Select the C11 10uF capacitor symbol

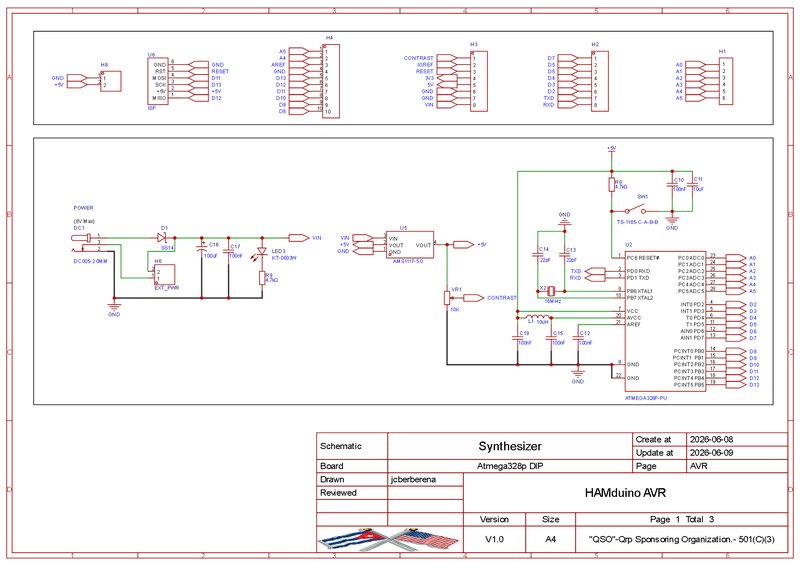click(x=692, y=184)
